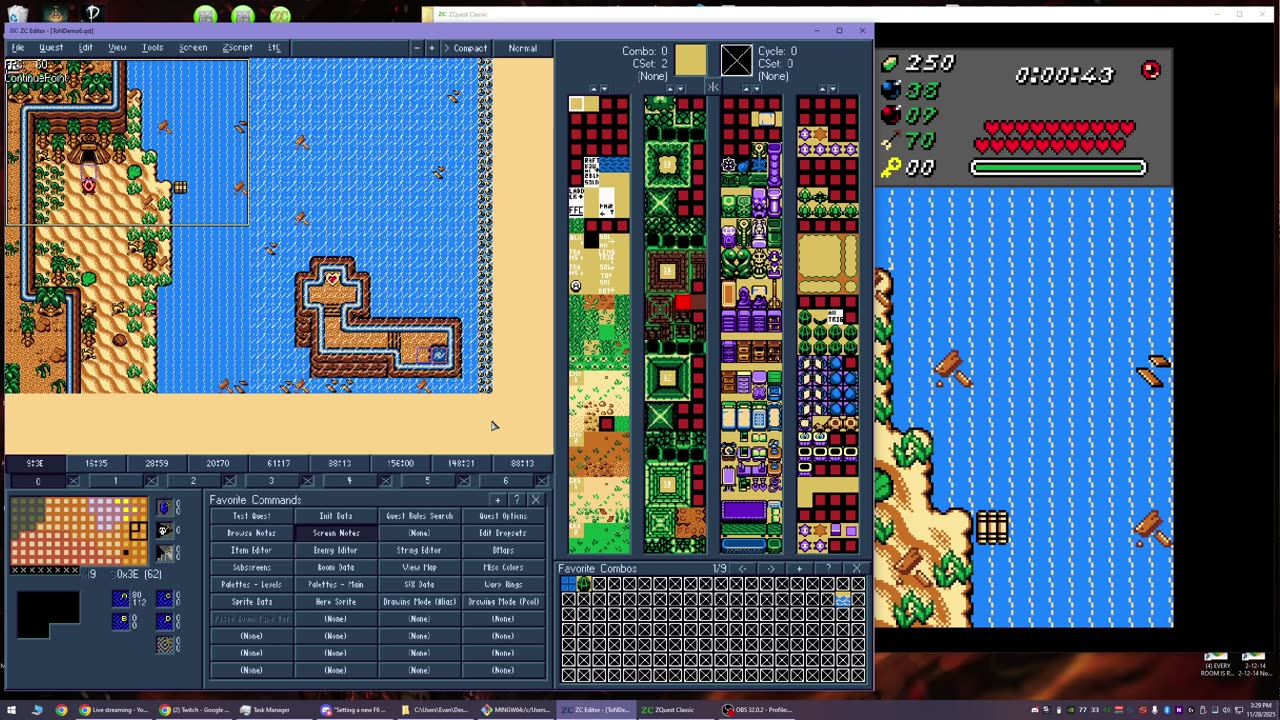Screen dimensions: 1280x720
Task: Go to previous Favorite Combos page
Action: 742,569
